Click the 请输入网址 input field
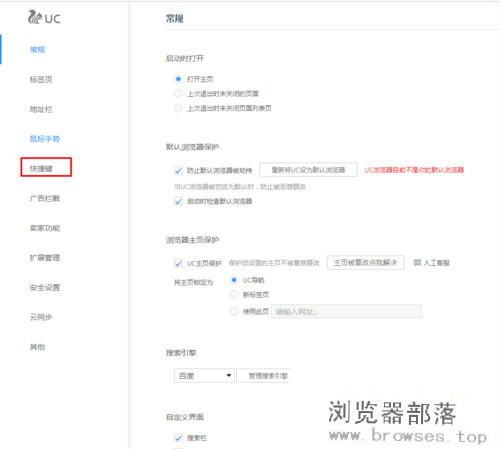Viewport: 500px width, 449px height. pos(346,312)
